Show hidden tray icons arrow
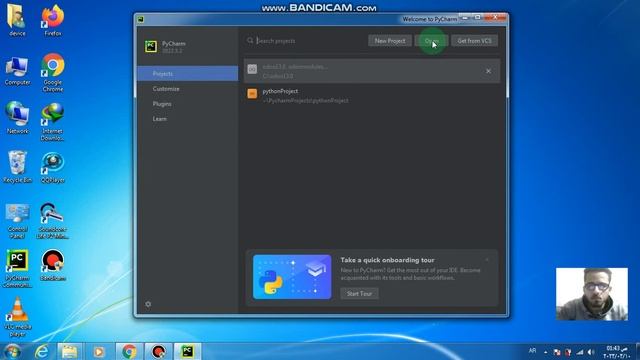Viewport: 640px width, 360px height. coord(546,352)
